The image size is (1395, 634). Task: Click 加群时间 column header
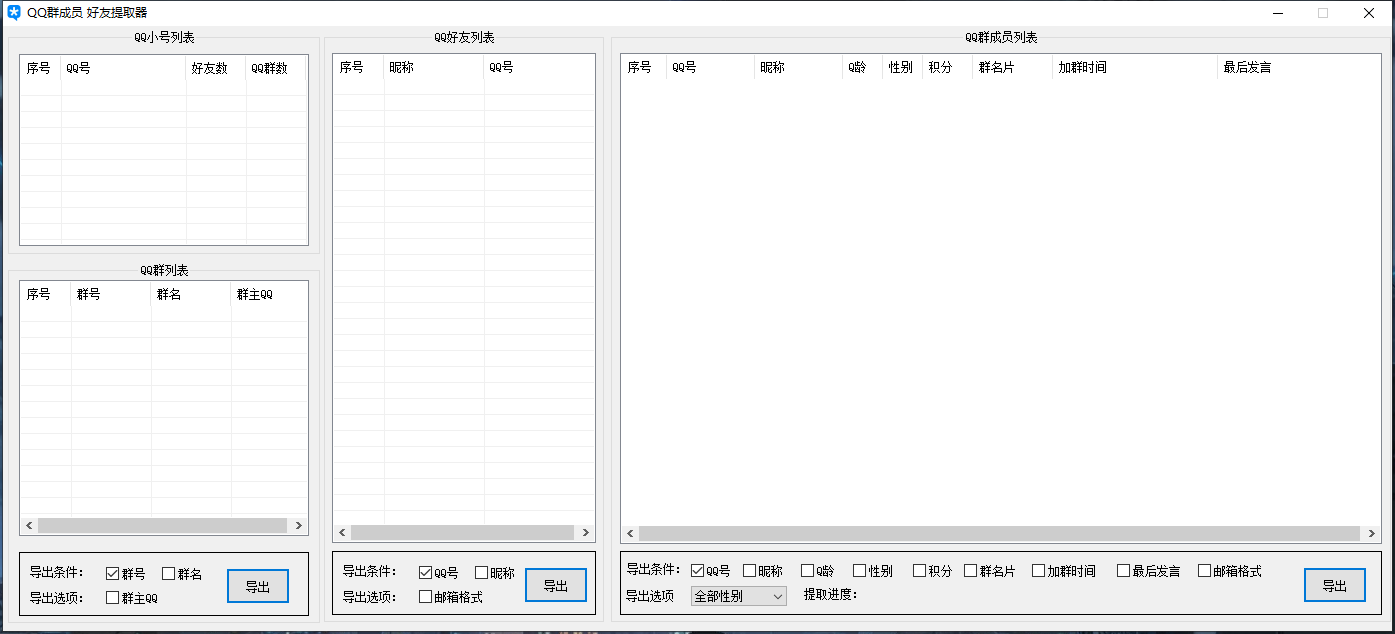1135,67
